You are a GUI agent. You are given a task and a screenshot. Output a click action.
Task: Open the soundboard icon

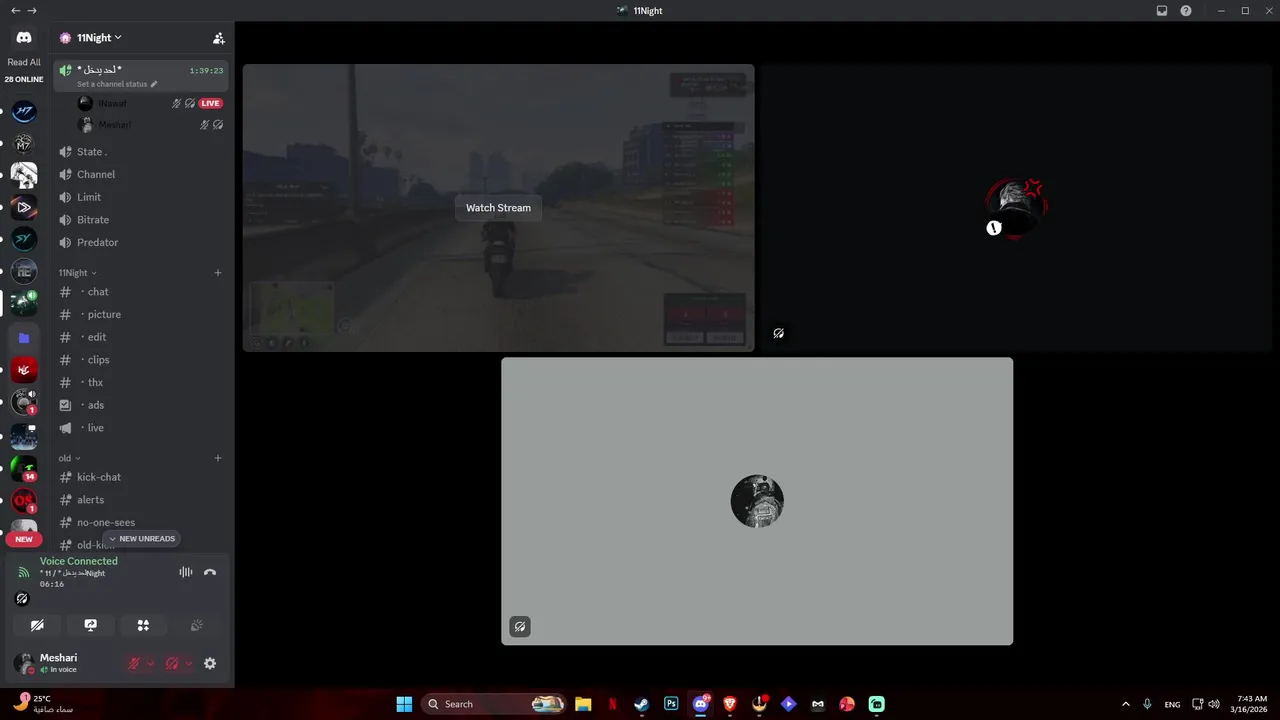pyautogui.click(x=197, y=625)
